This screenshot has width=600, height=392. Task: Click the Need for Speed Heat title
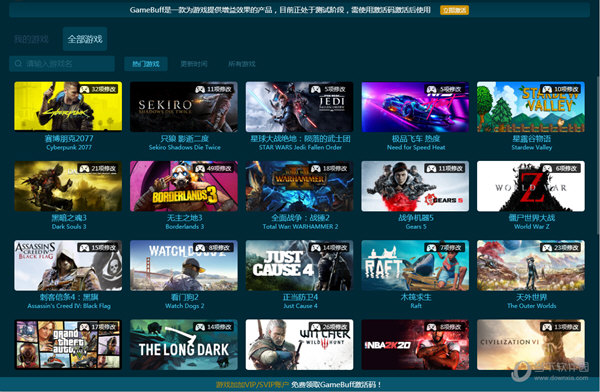click(x=416, y=143)
